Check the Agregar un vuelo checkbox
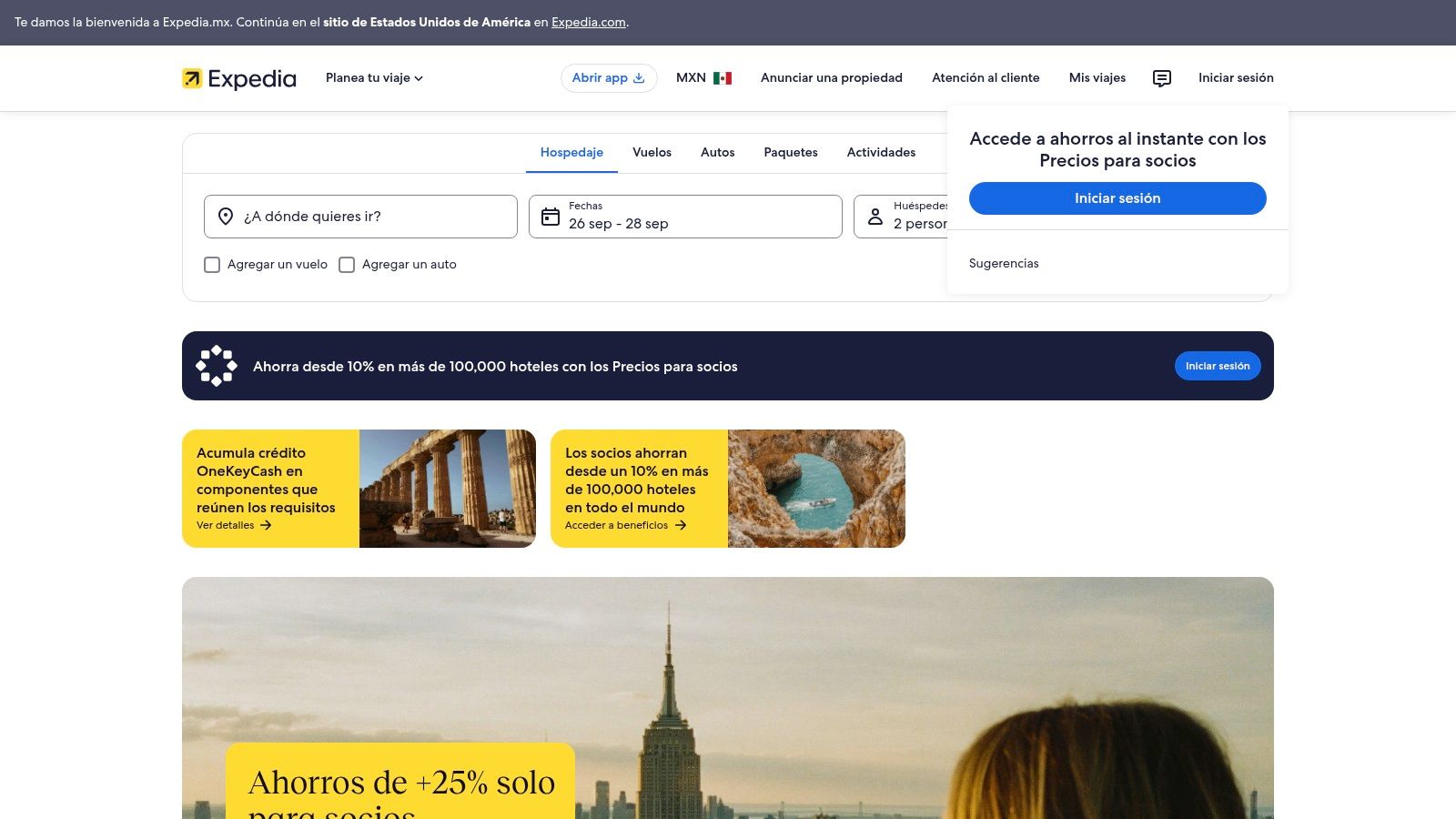 (x=212, y=265)
